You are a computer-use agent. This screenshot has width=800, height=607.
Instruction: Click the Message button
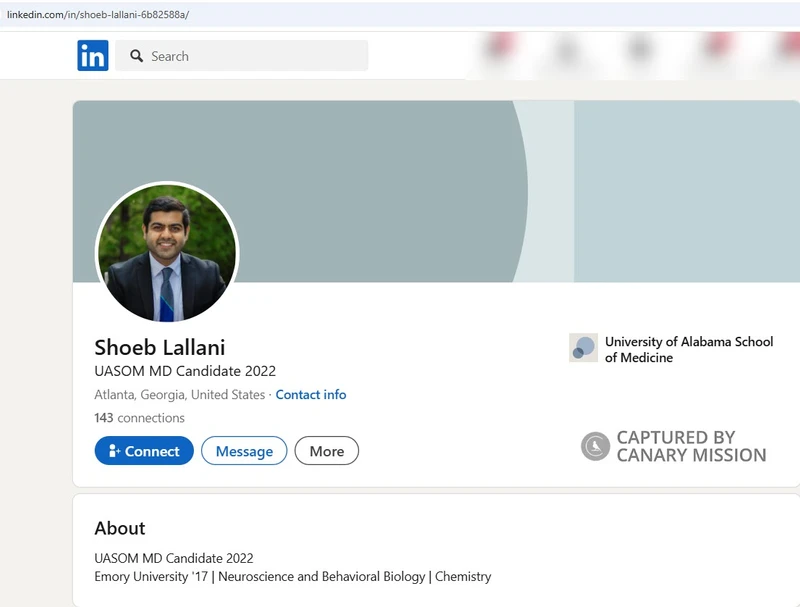point(244,451)
